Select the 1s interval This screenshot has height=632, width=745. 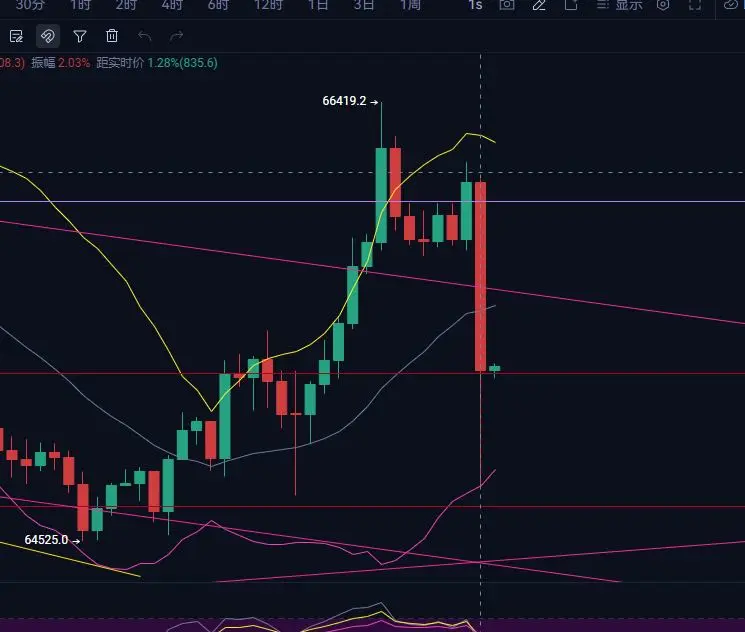(x=475, y=5)
